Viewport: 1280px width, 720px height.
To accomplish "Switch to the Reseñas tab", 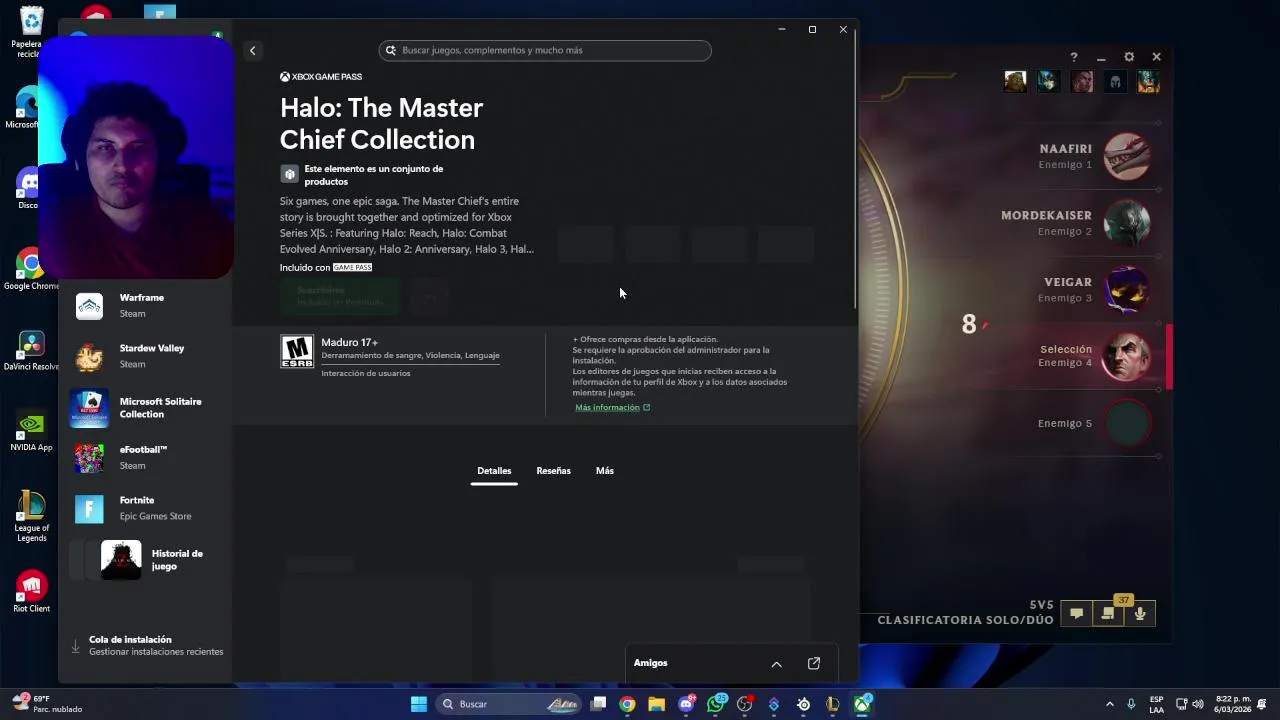I will point(553,471).
